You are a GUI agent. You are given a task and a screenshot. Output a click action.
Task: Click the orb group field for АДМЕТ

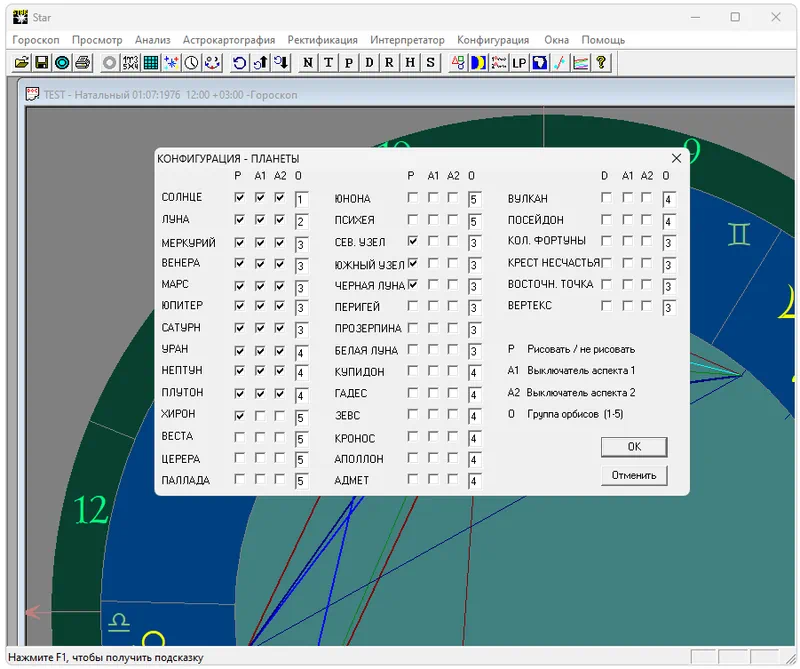pyautogui.click(x=474, y=481)
